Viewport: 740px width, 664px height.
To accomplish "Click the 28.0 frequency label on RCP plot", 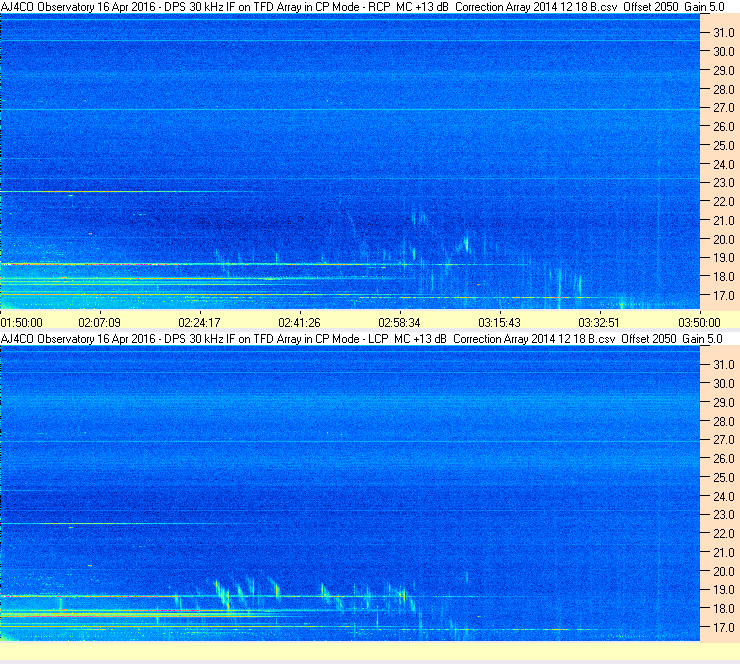I will [x=724, y=90].
